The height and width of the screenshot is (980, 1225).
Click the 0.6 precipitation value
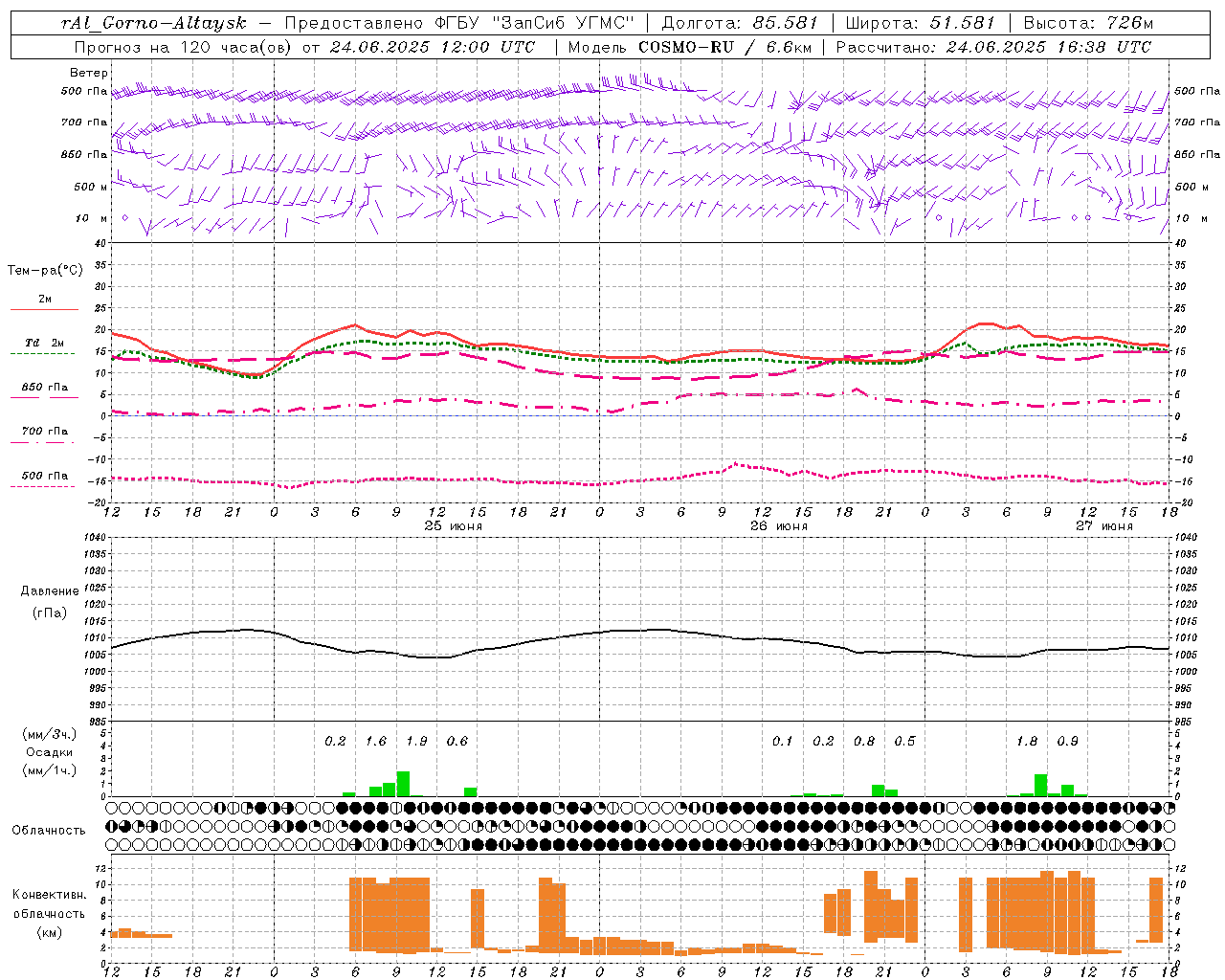(457, 741)
